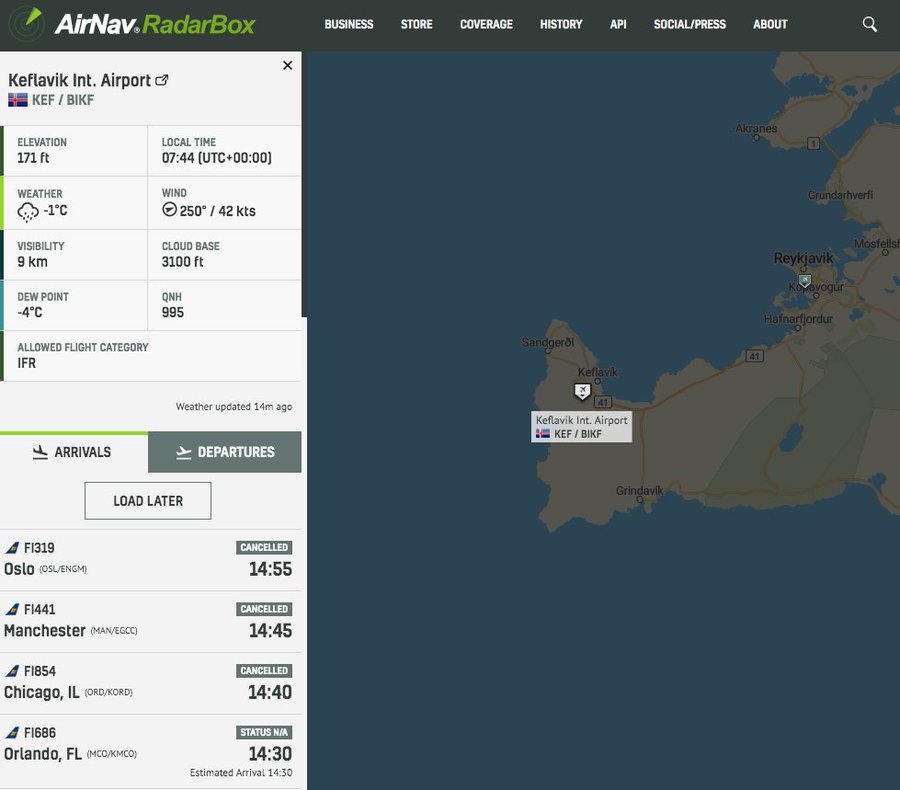Click Icelandair logo beside FI319

(12, 548)
